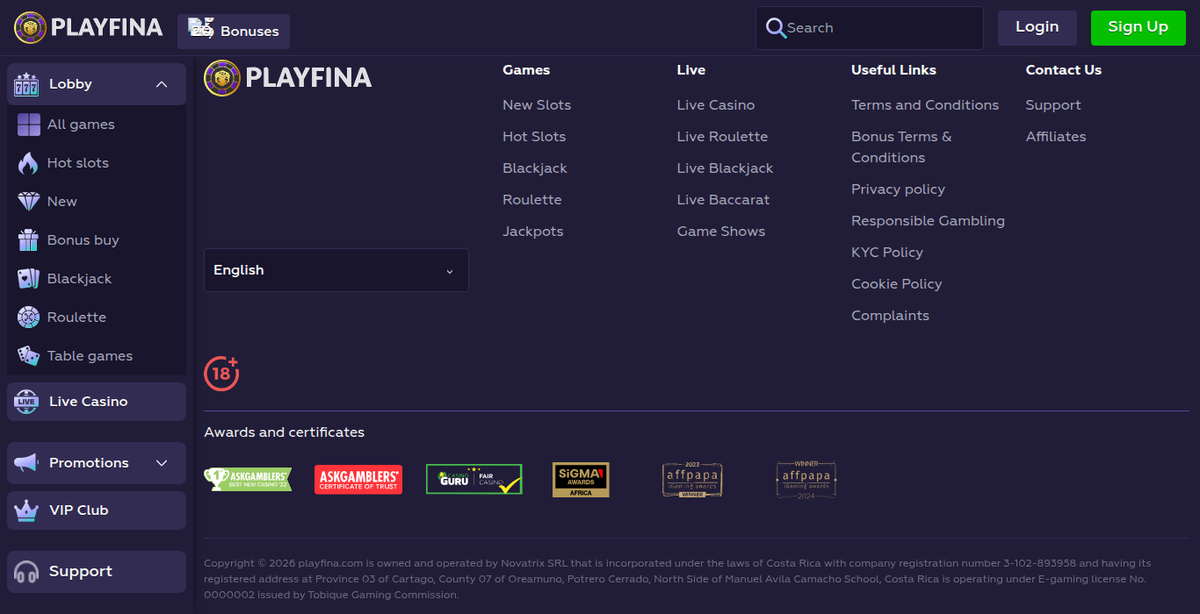Click the Playfina logo in the header
The height and width of the screenshot is (614, 1200).
click(x=88, y=28)
